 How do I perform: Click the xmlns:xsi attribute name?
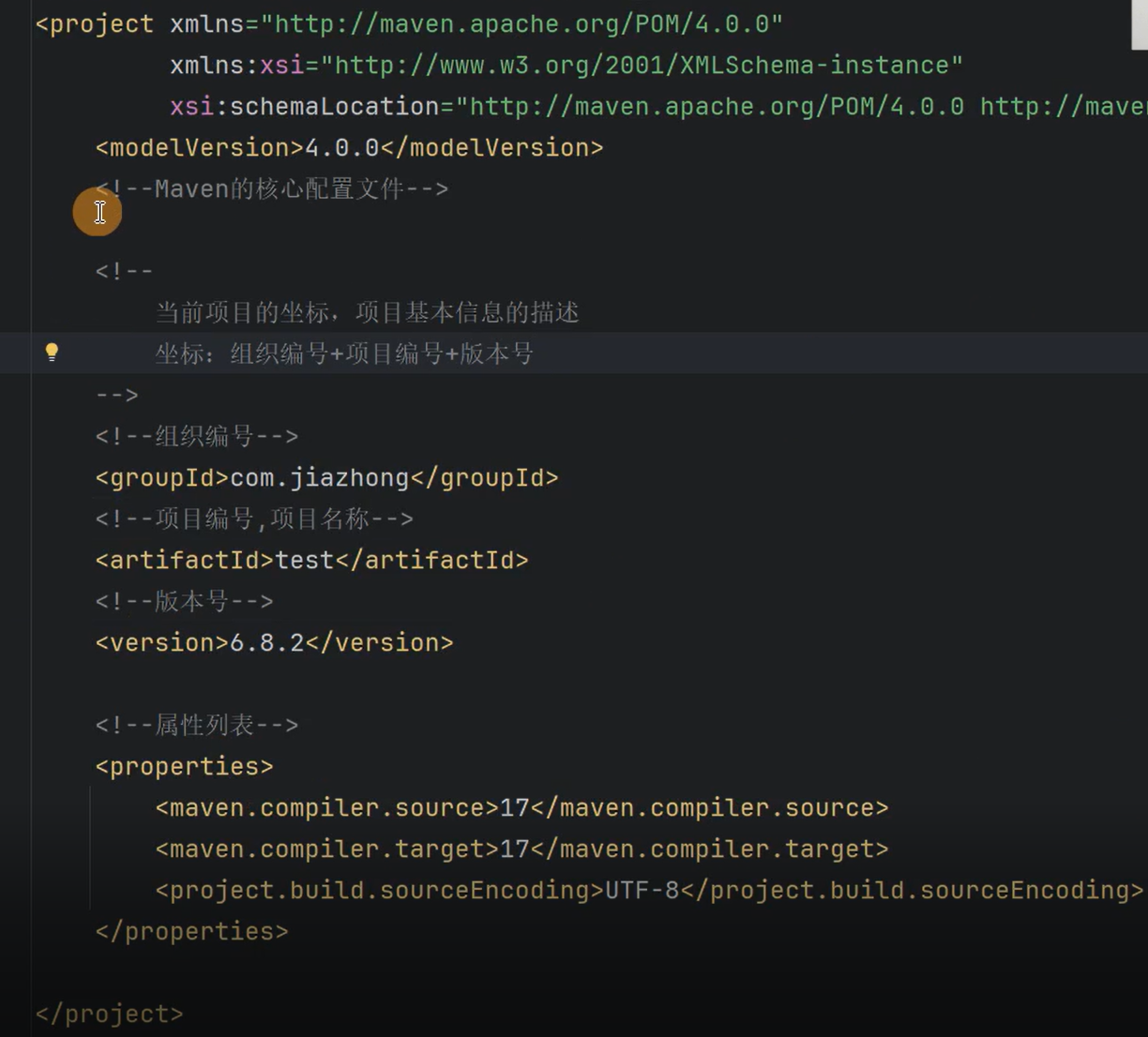click(x=237, y=65)
